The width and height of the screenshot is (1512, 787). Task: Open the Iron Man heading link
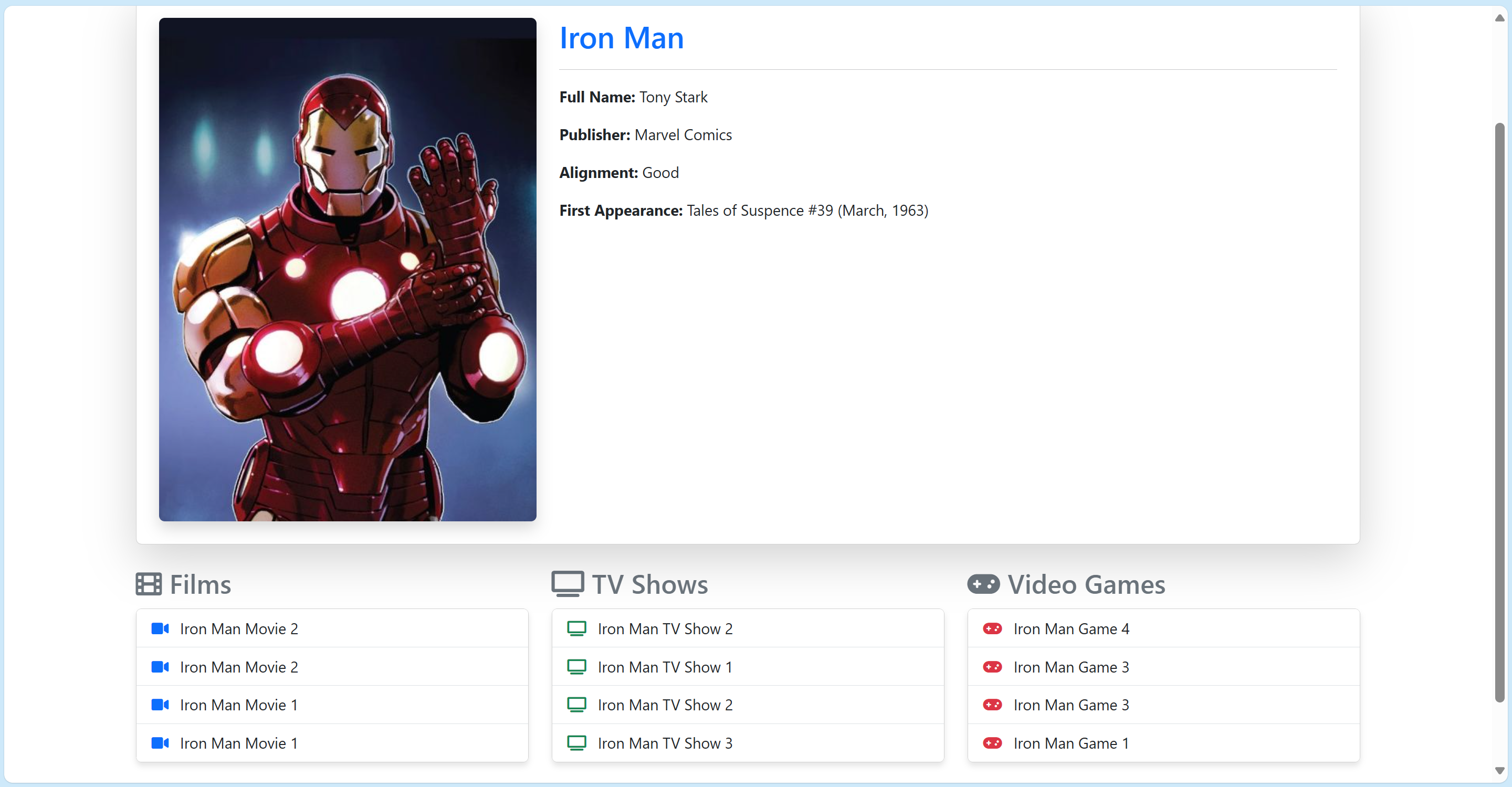[x=621, y=39]
